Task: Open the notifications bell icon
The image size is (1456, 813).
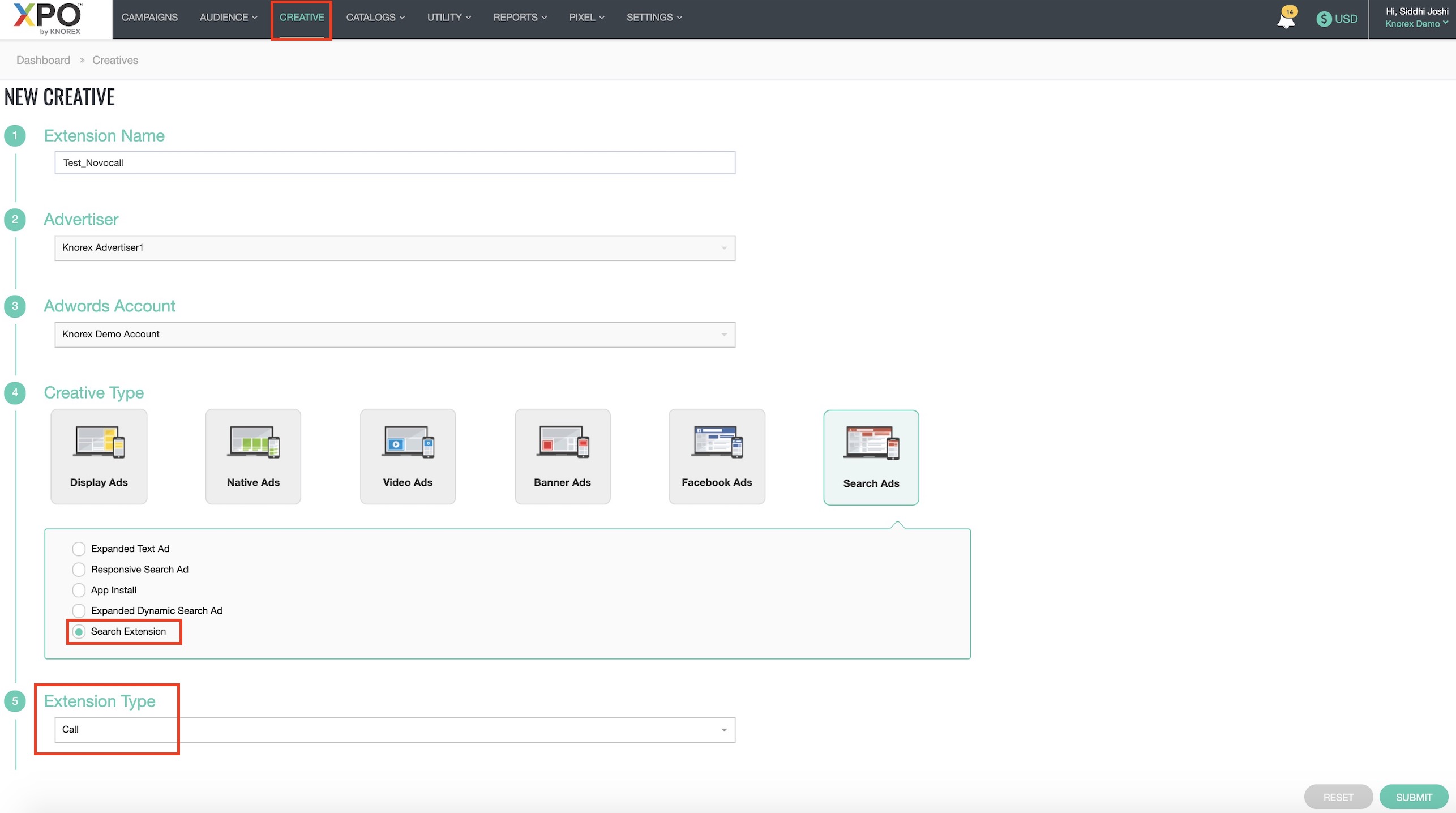Action: [x=1286, y=20]
